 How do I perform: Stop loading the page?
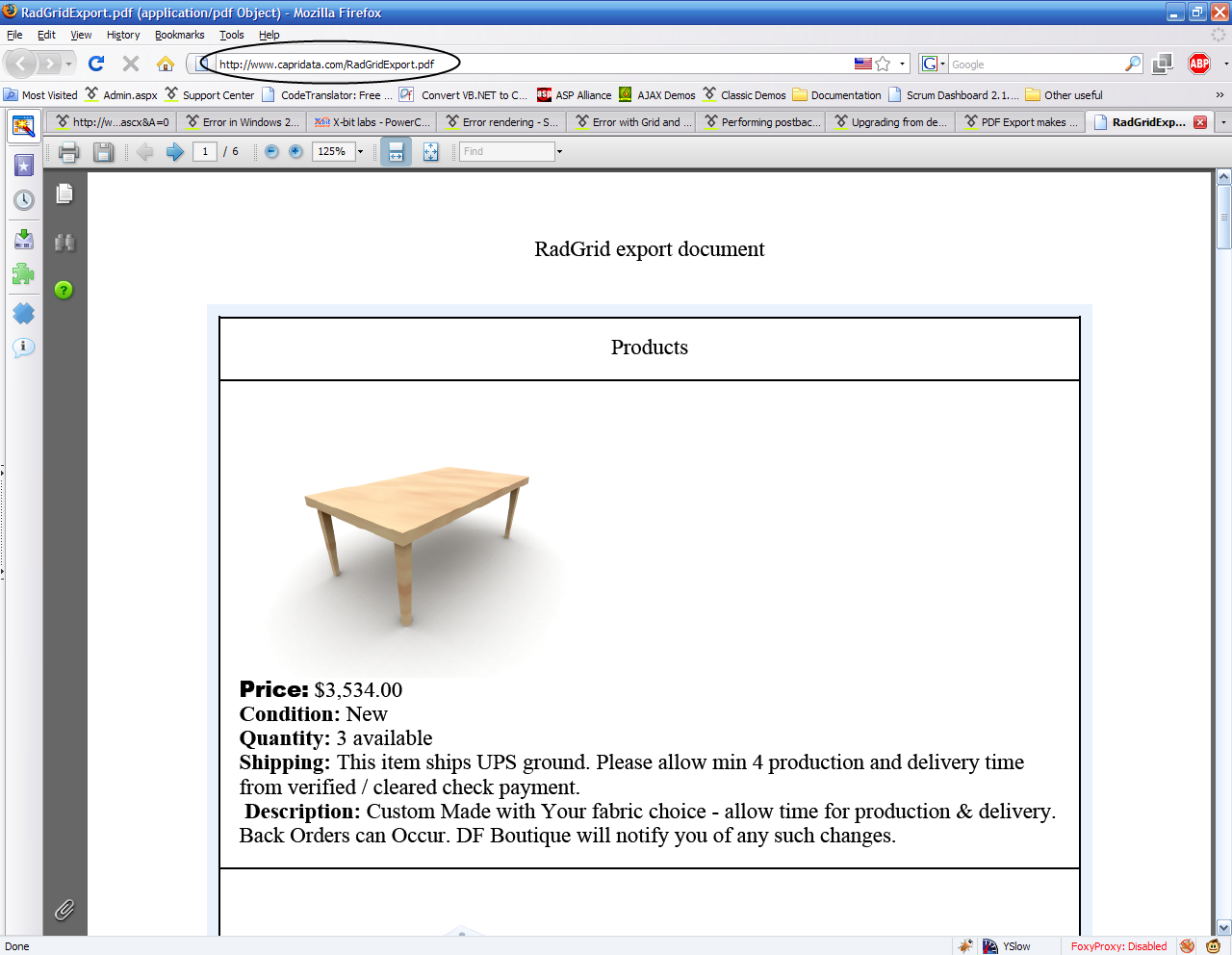(131, 64)
